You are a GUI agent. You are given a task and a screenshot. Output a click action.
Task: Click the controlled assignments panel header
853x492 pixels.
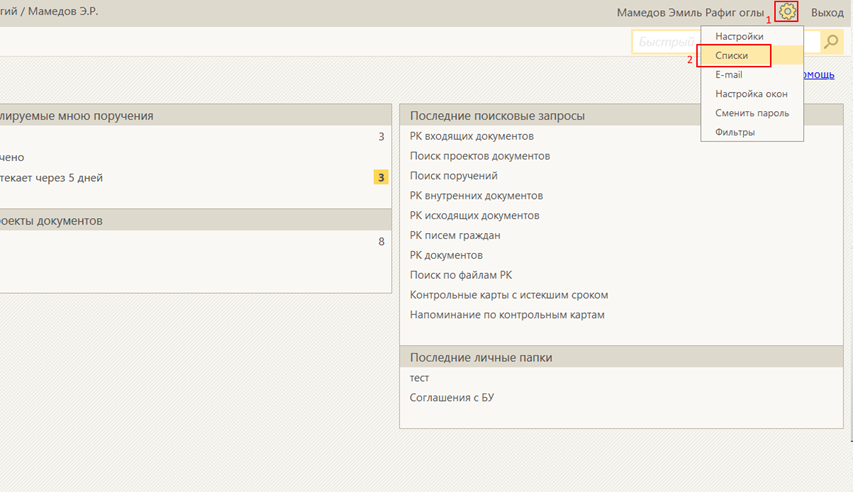pos(195,115)
